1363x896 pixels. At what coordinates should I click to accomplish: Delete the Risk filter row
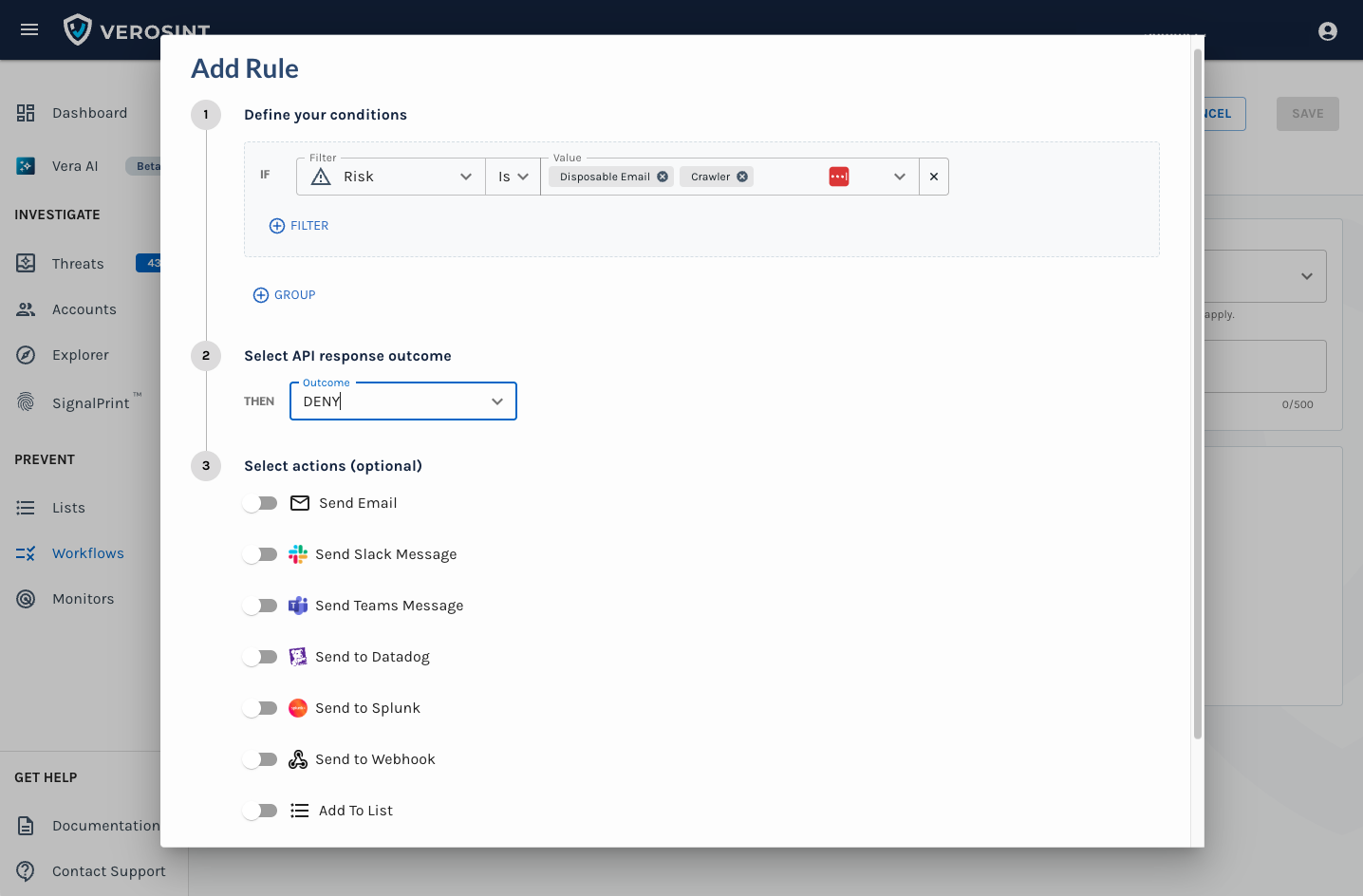pyautogui.click(x=934, y=177)
